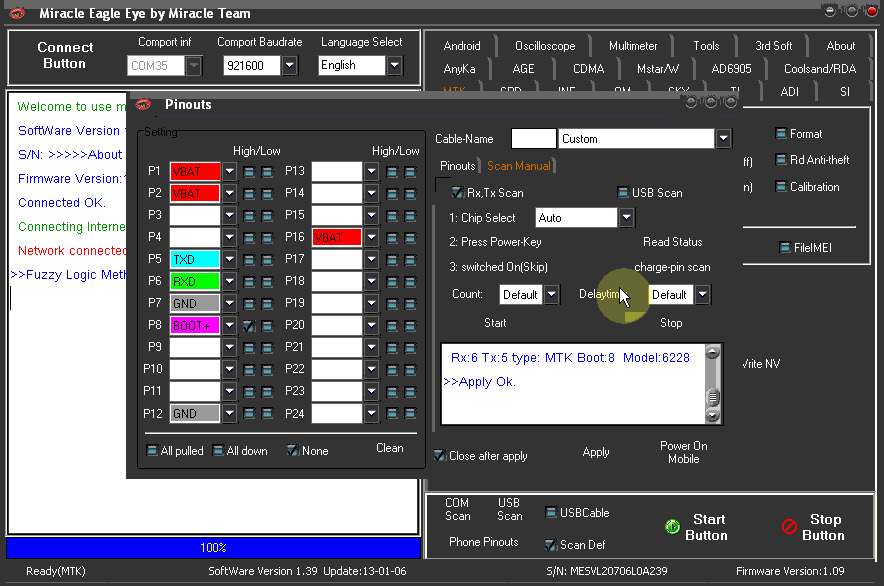
Task: Expand the Cable-Name Custom dropdown
Action: pos(723,139)
